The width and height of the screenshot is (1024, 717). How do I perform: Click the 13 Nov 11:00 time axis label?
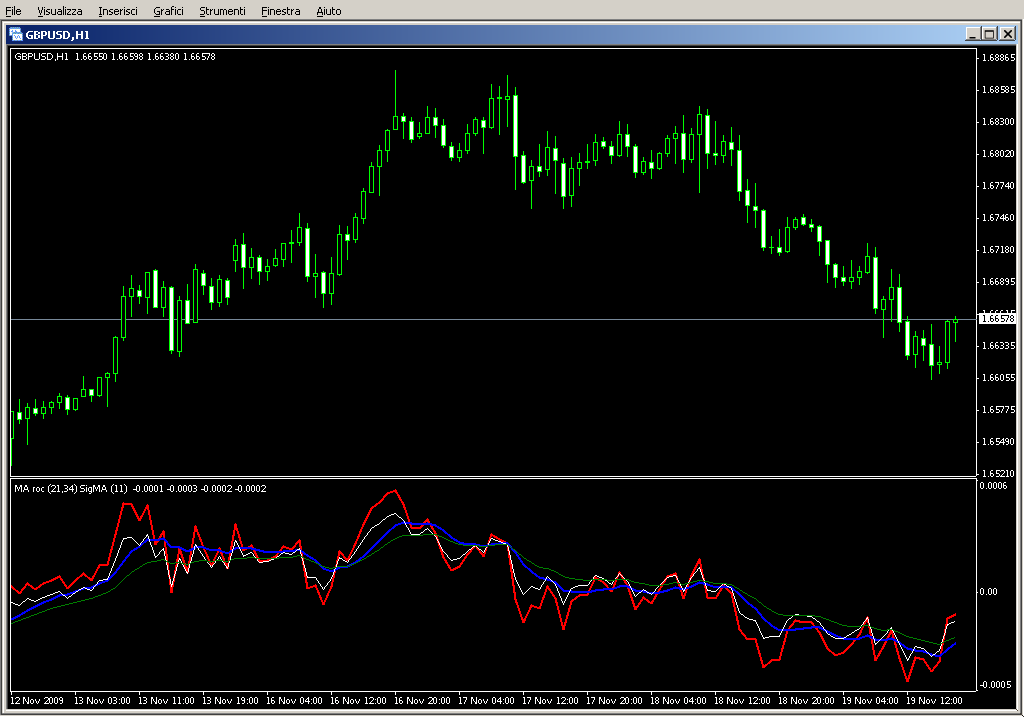coord(166,701)
